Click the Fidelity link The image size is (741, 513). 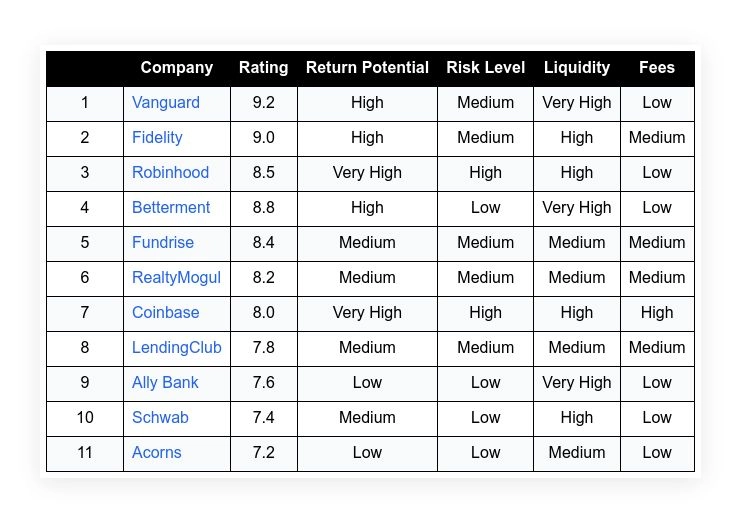157,138
